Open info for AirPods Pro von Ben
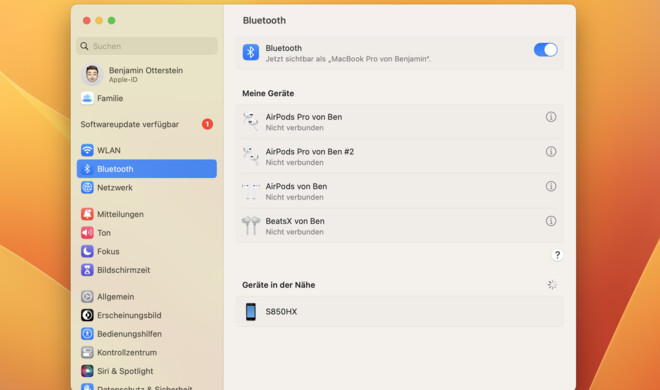This screenshot has height=390, width=660. [551, 117]
